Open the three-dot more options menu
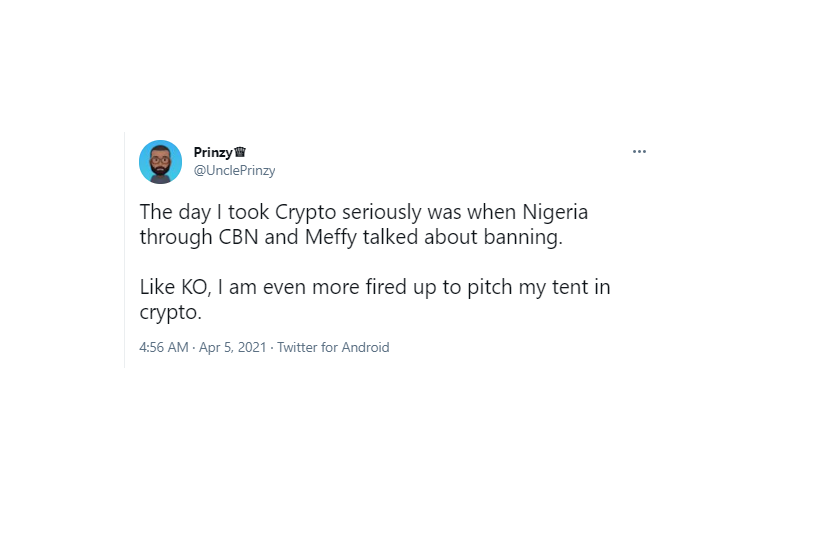The image size is (823, 540). 639,152
